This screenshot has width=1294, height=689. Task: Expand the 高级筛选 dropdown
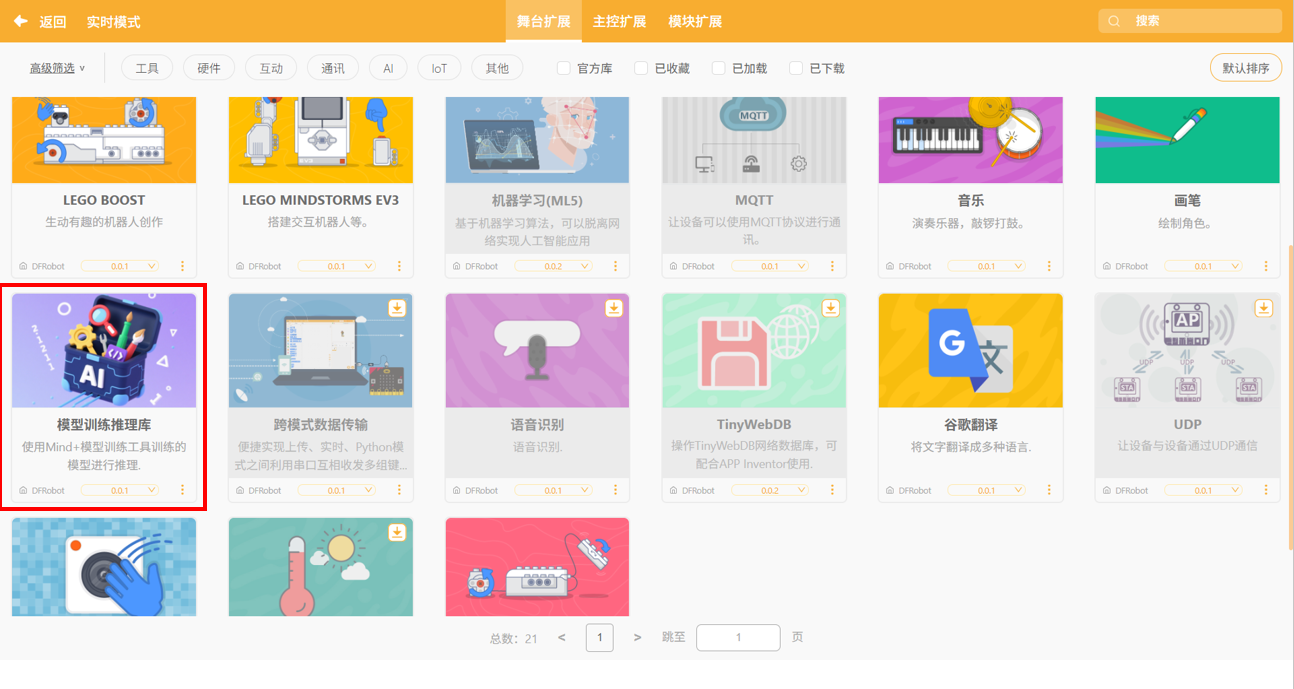point(57,68)
